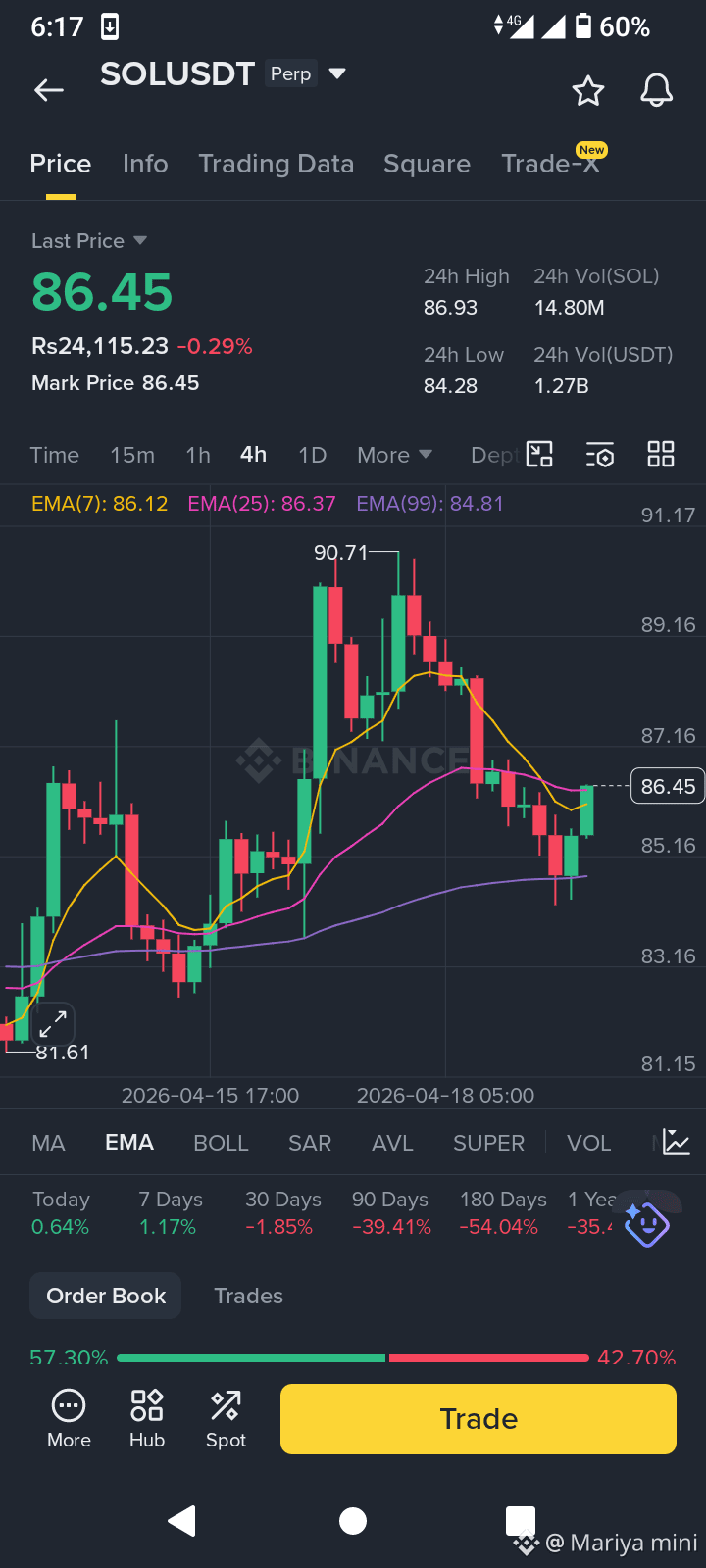Select the 4h timeframe
The width and height of the screenshot is (706, 1568).
coord(254,455)
